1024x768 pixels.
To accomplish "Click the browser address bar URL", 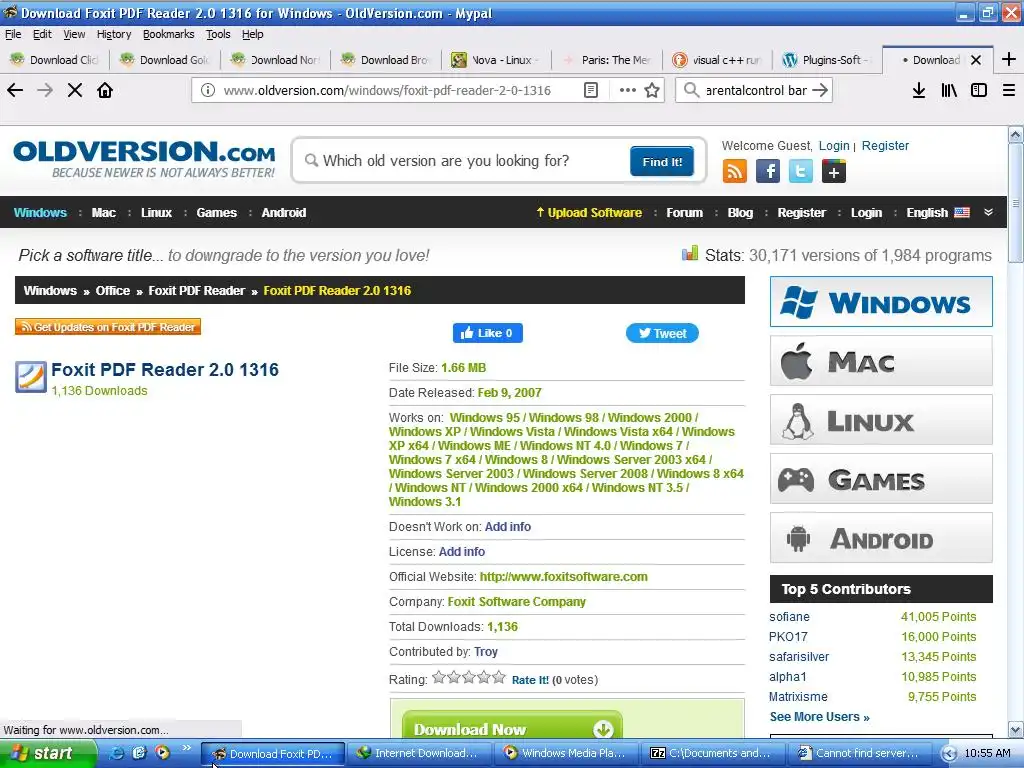I will (387, 90).
